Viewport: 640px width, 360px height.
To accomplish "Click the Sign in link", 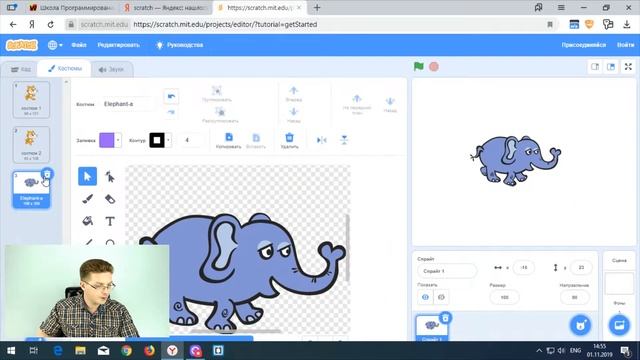I will pyautogui.click(x=625, y=45).
